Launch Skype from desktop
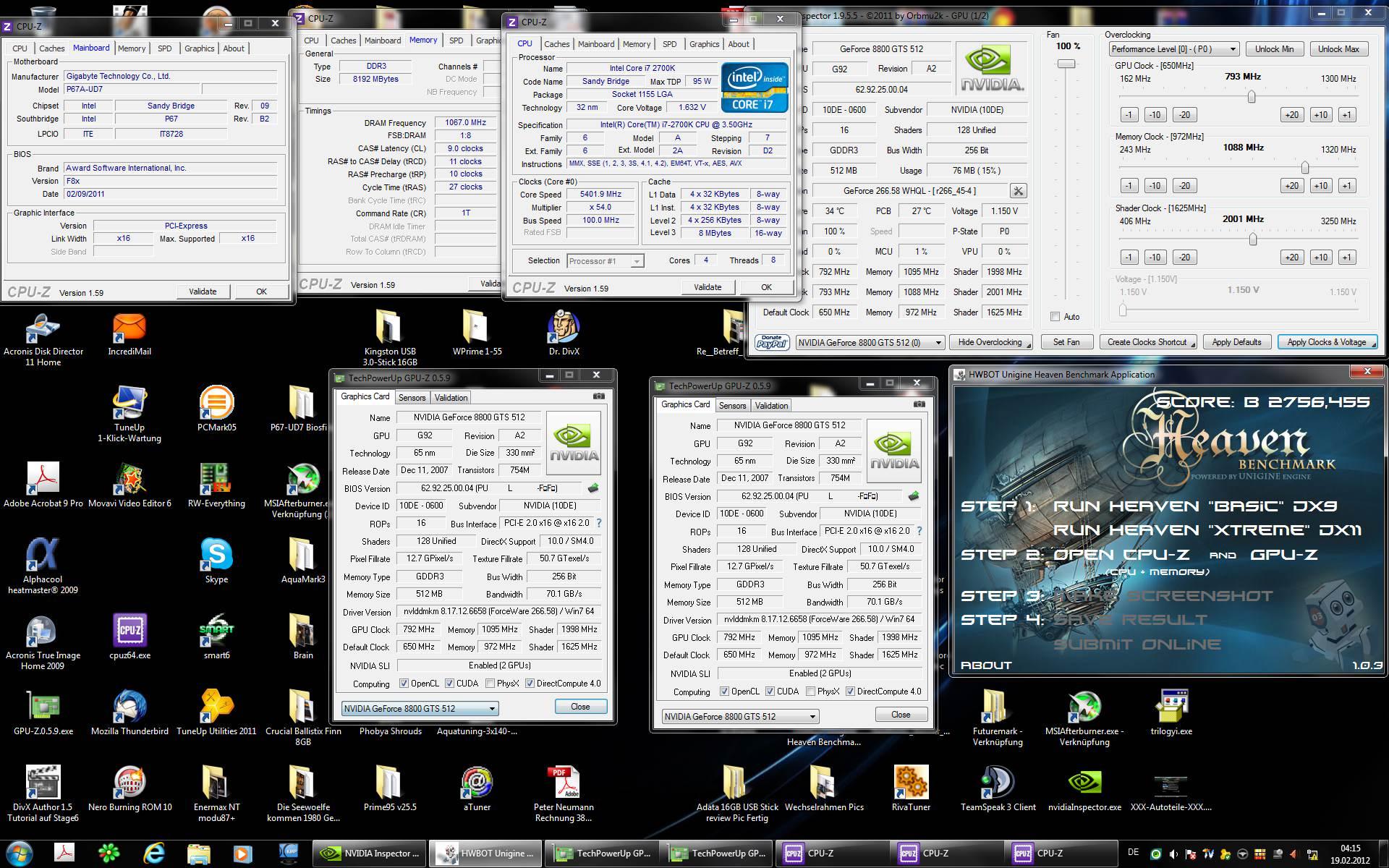Image resolution: width=1389 pixels, height=868 pixels. click(x=216, y=561)
